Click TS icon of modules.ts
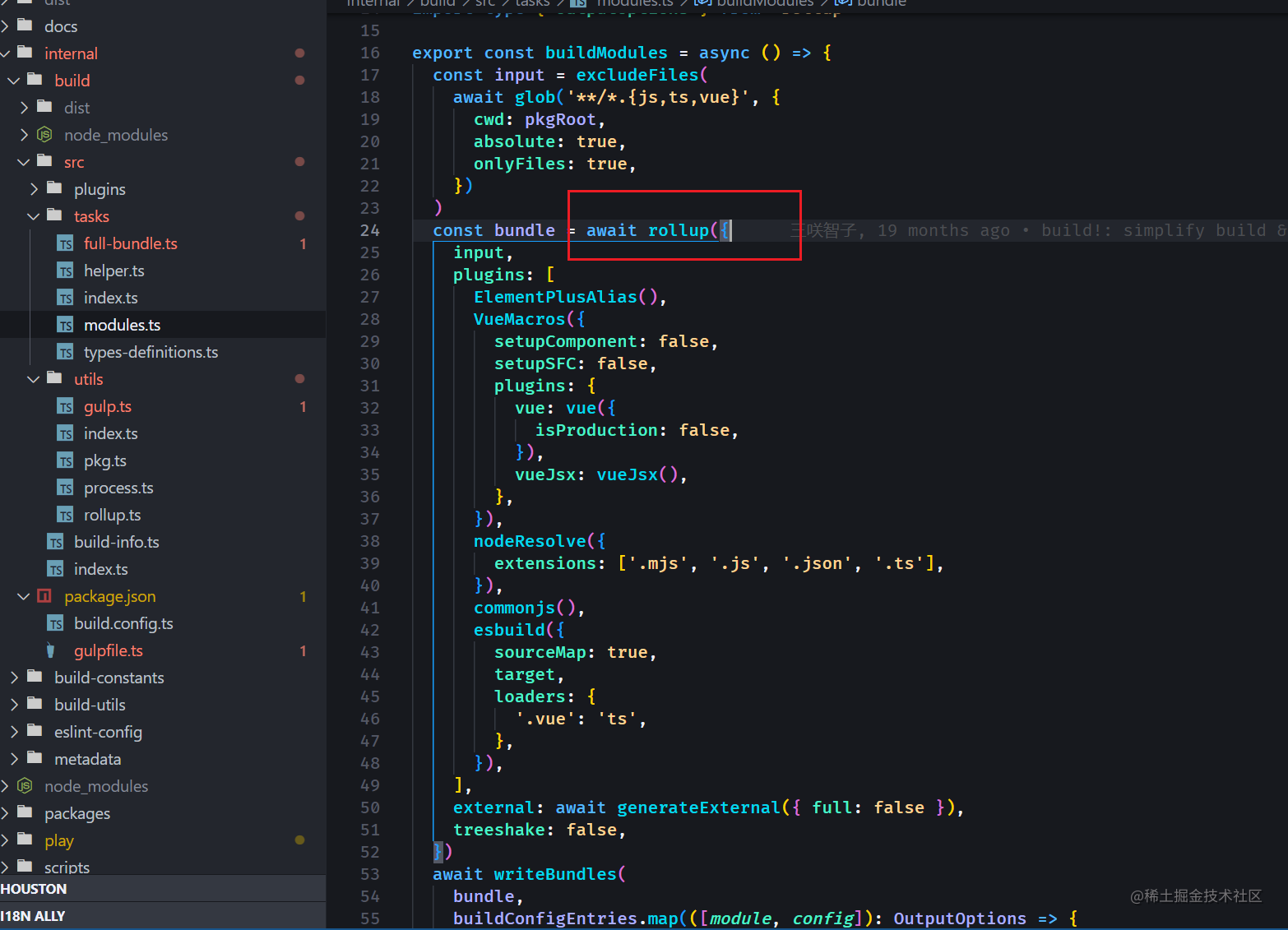This screenshot has height=930, width=1288. (x=66, y=326)
